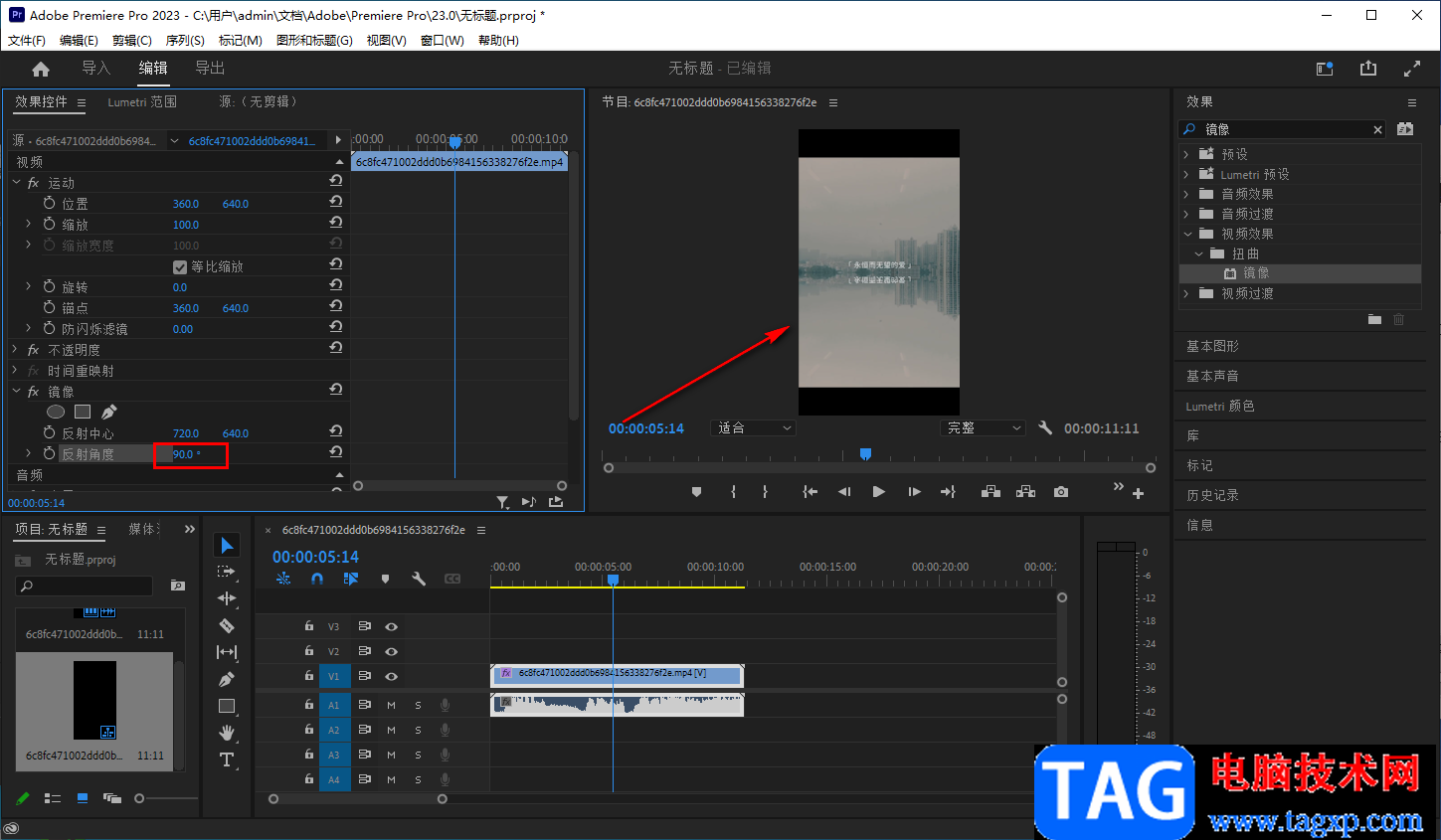Toggle the 等比缩放 checkbox
The width and height of the screenshot is (1441, 840).
point(180,266)
